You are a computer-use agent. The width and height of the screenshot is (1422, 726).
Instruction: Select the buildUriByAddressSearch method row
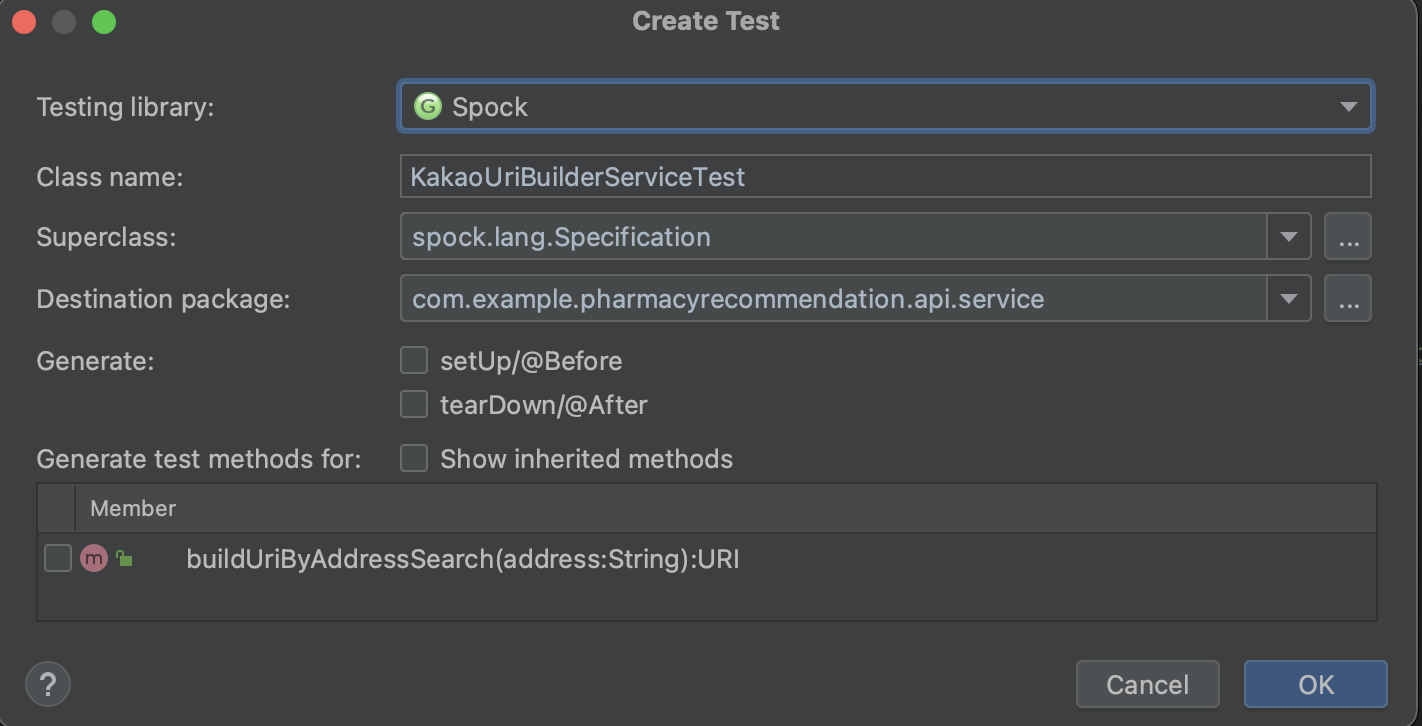click(x=462, y=558)
